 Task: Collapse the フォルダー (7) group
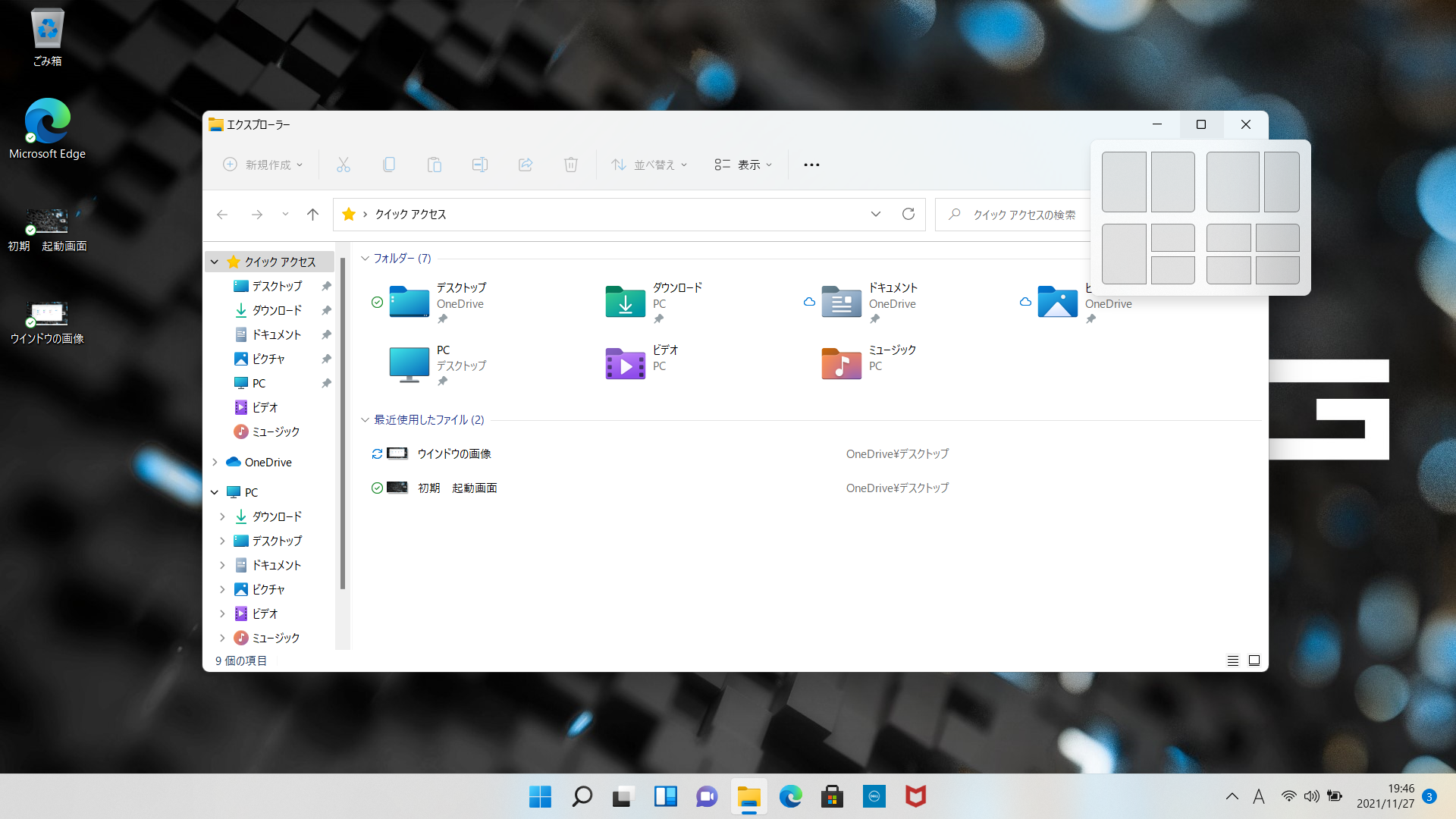[x=365, y=259]
